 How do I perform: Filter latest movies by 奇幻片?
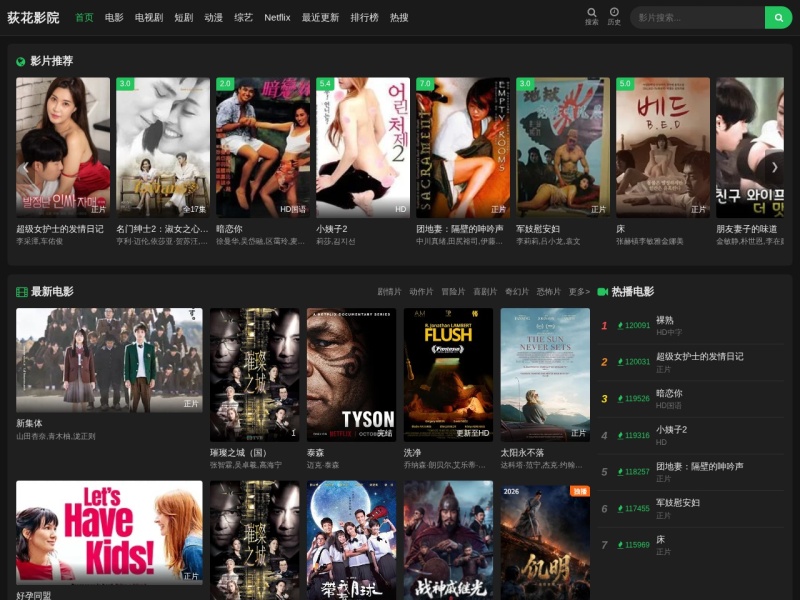pos(517,292)
